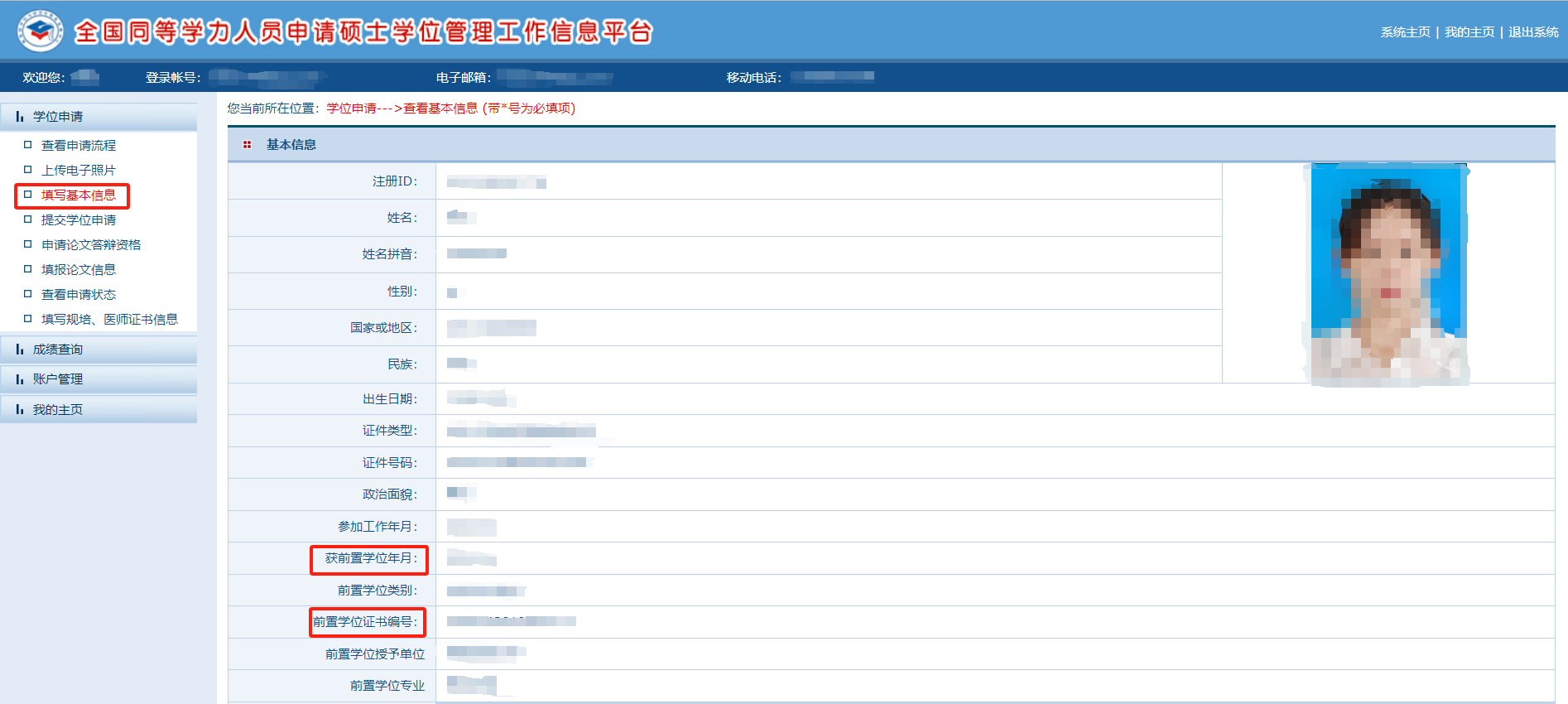Go to 填报论文信息 page
This screenshot has height=704, width=1568.
tap(79, 270)
